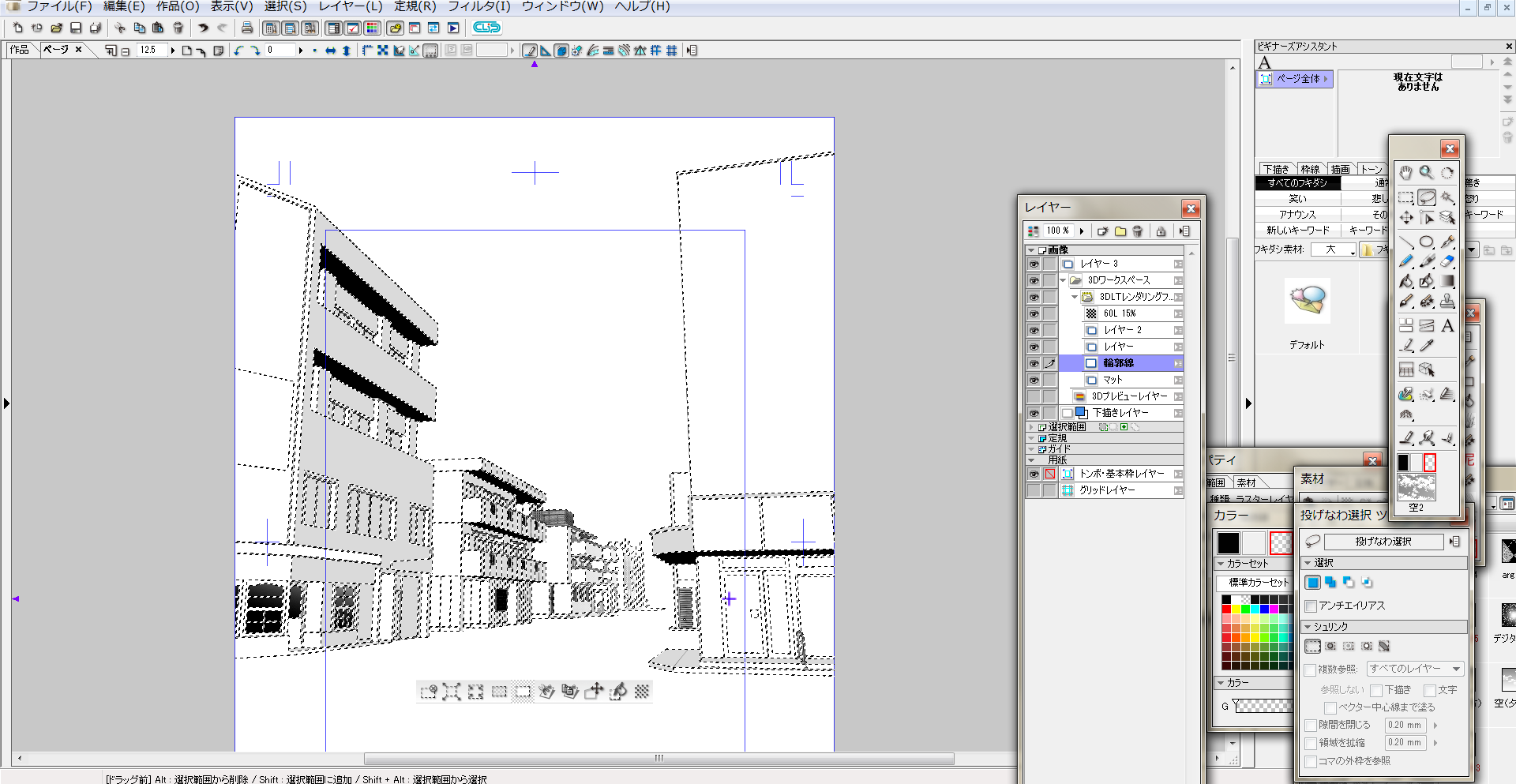
Task: Click the 投げなわ選択 tool name button
Action: 1383,542
